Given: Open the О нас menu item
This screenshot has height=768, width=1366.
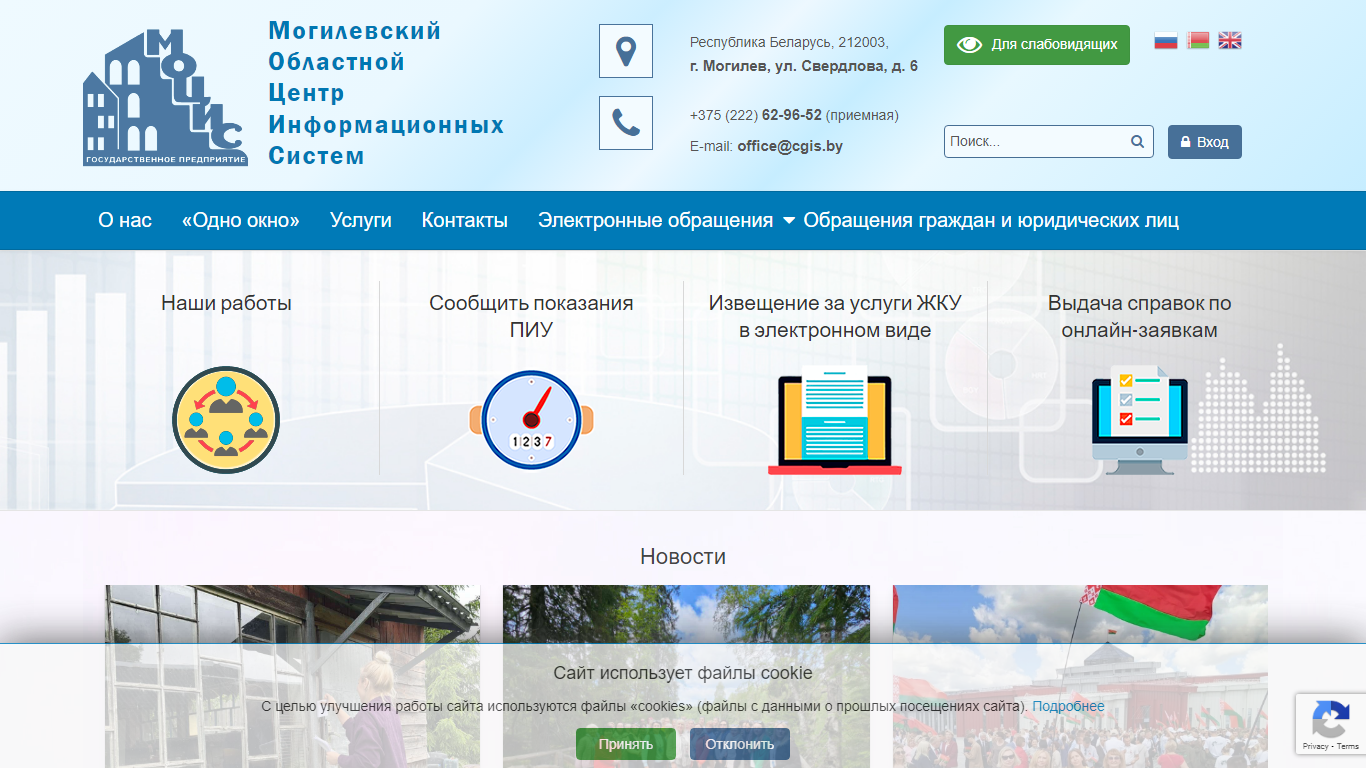Looking at the screenshot, I should click(x=125, y=220).
